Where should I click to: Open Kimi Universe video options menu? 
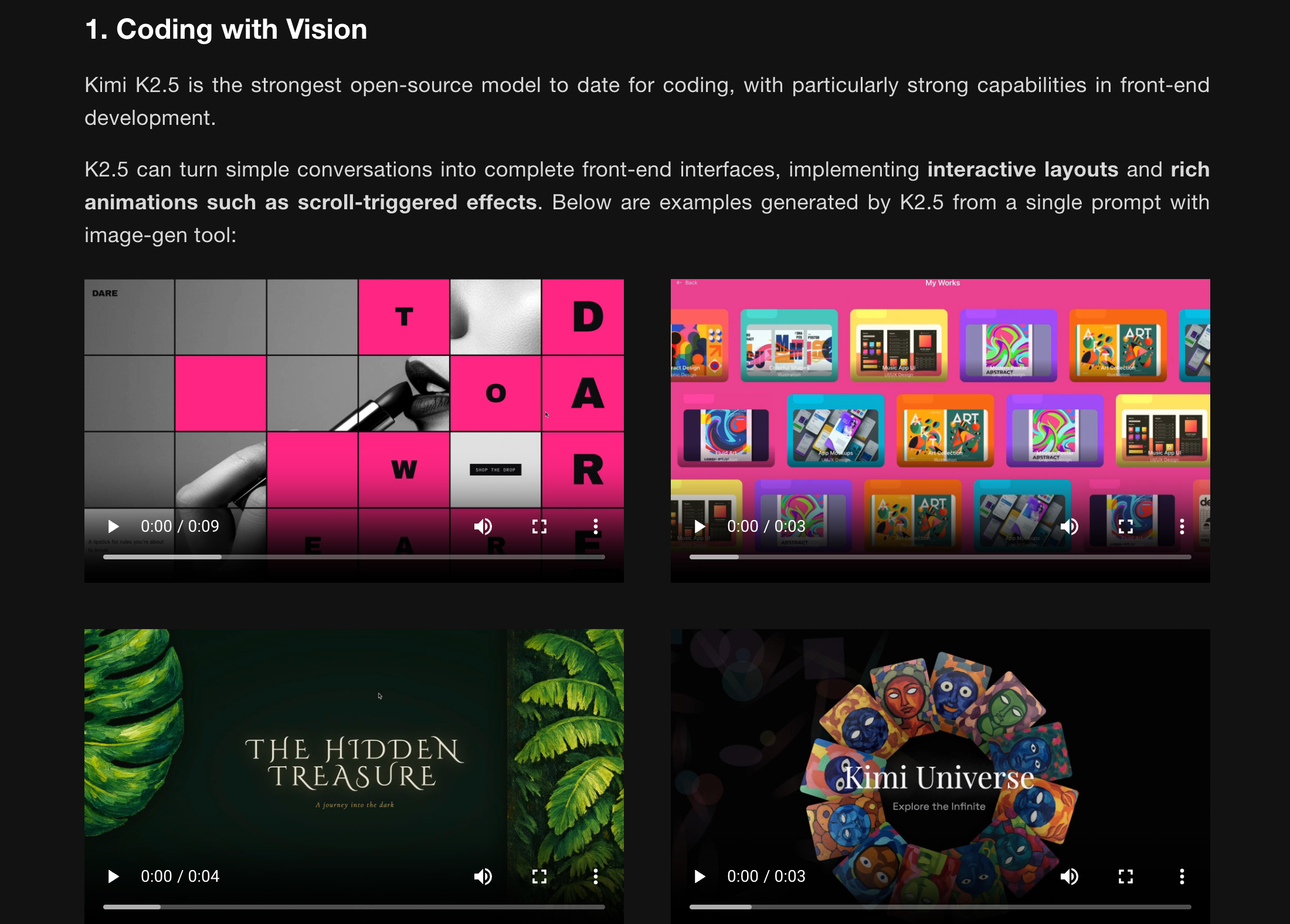click(x=1182, y=877)
